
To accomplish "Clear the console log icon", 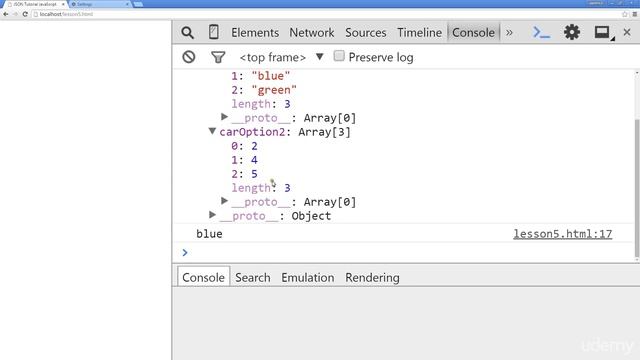I will pyautogui.click(x=189, y=57).
